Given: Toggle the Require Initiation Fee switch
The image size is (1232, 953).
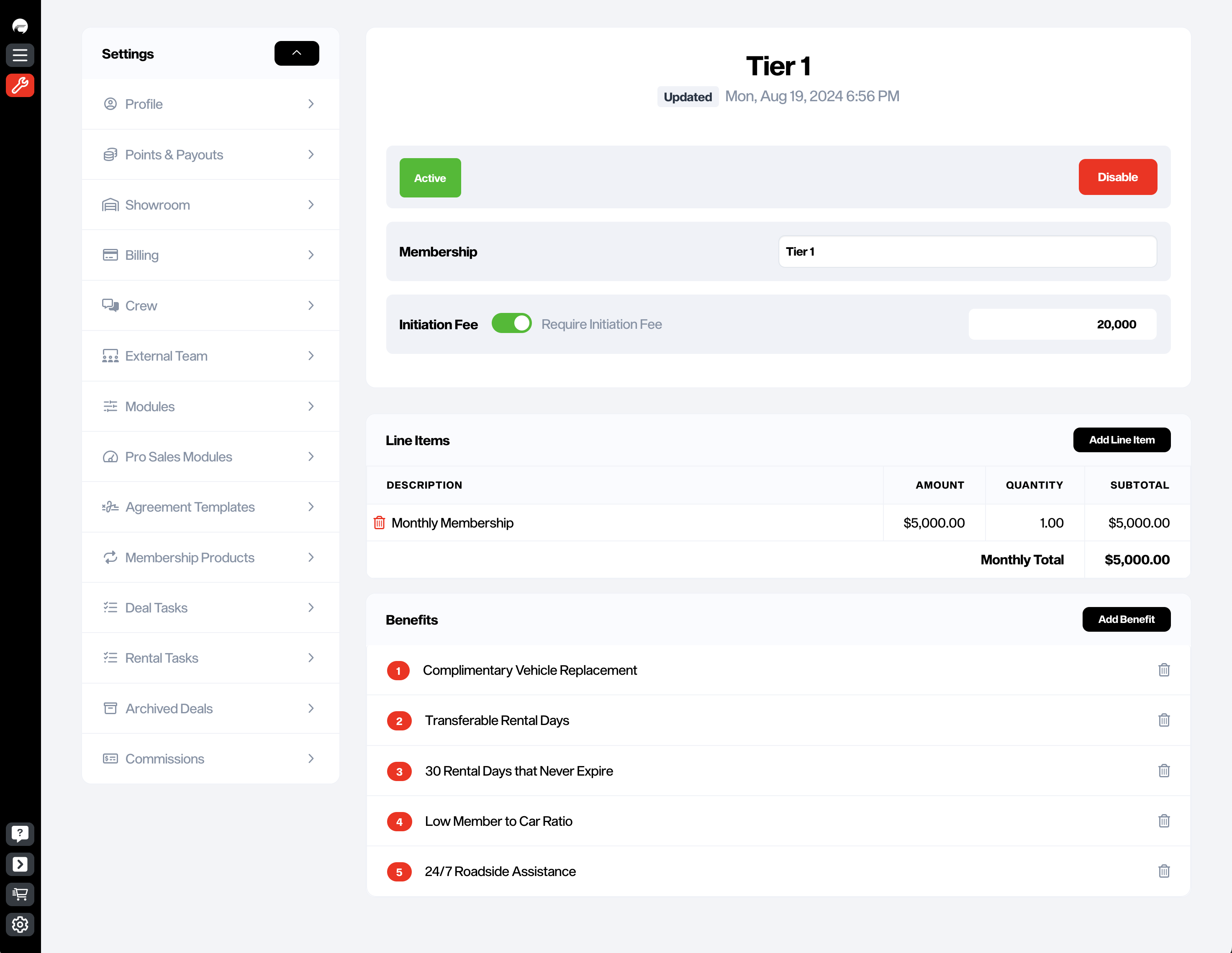Looking at the screenshot, I should 511,324.
